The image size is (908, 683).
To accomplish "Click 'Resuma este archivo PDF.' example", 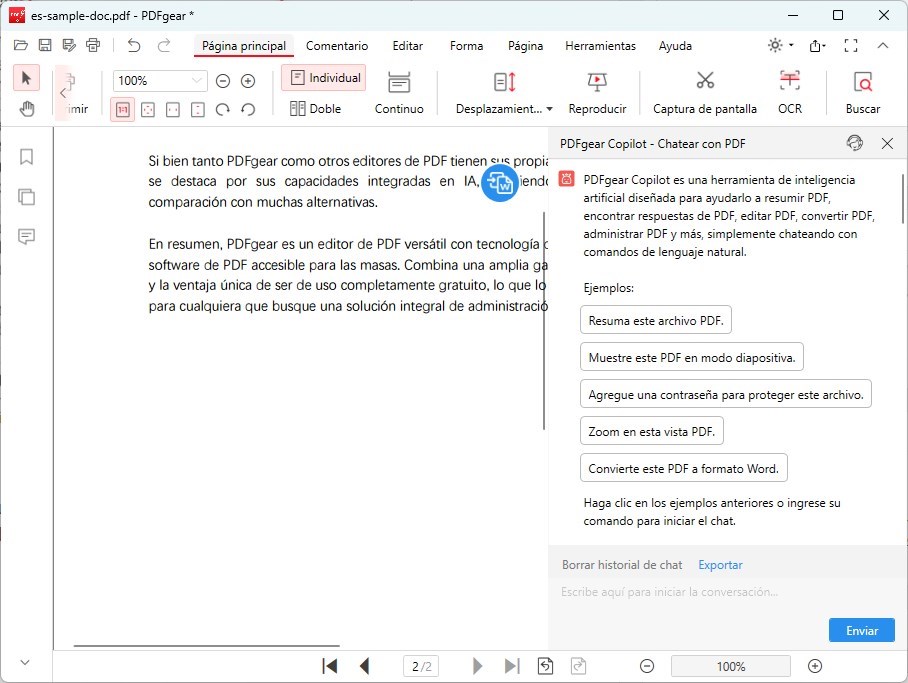I will click(x=656, y=320).
